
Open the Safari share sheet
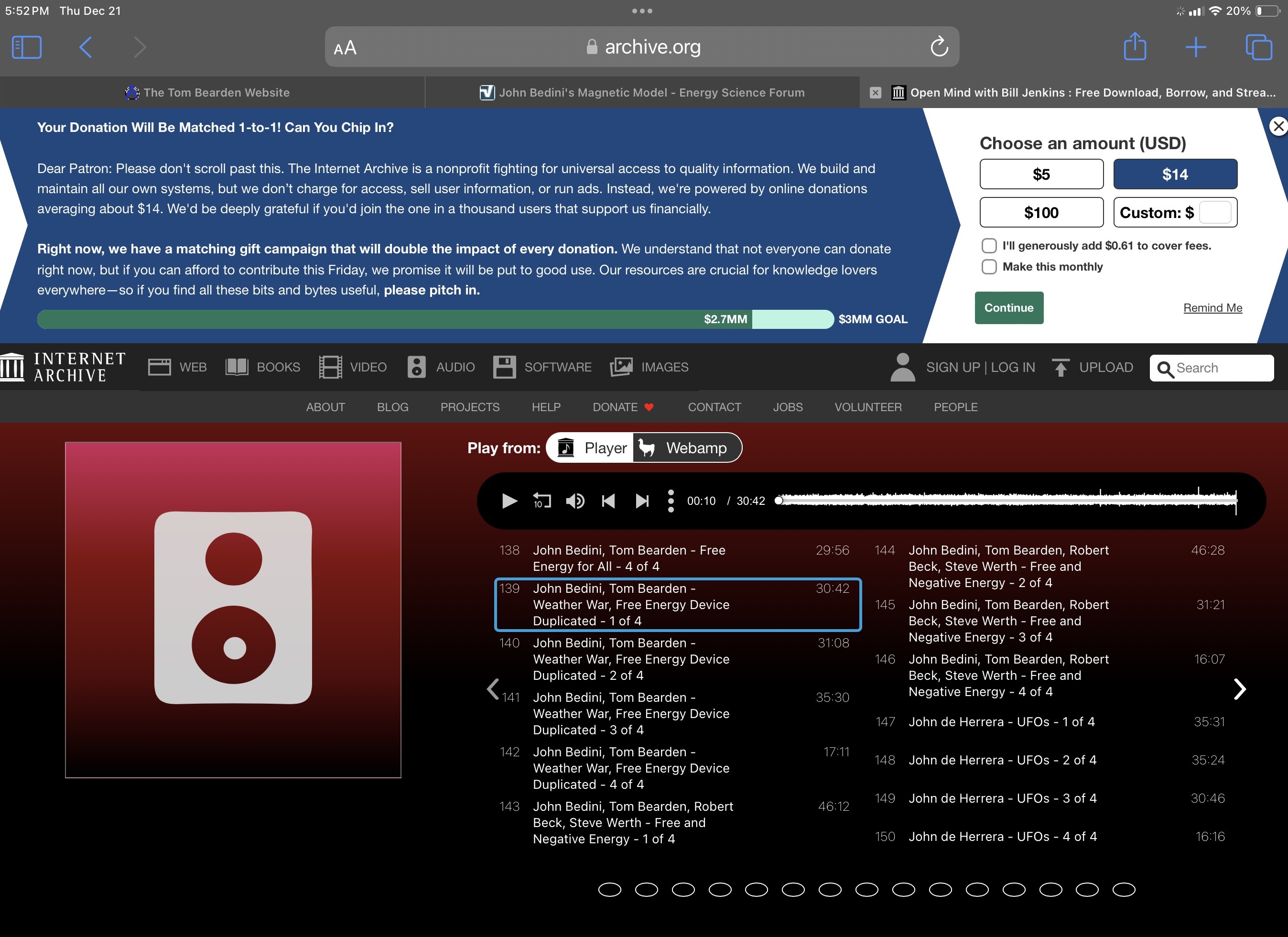(x=1135, y=46)
